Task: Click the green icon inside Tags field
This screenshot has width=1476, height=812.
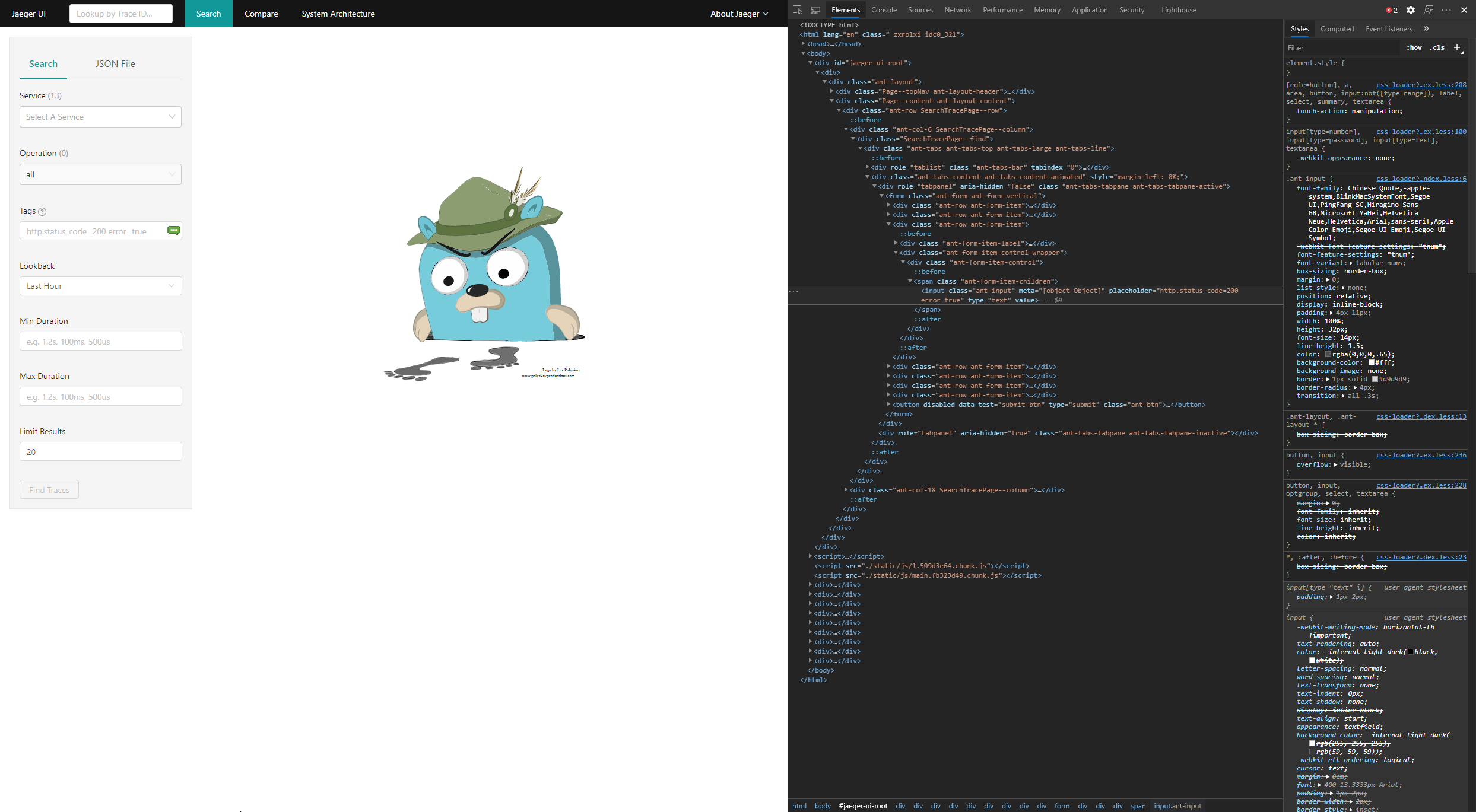Action: pos(174,230)
